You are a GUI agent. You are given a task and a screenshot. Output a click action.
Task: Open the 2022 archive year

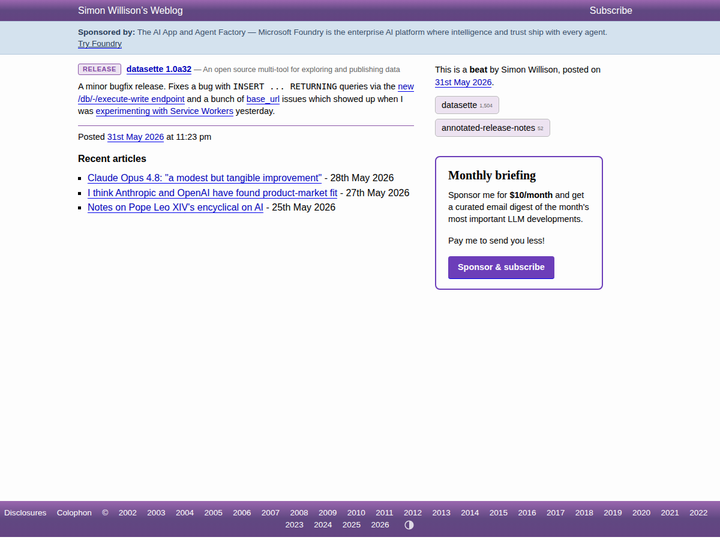point(698,513)
